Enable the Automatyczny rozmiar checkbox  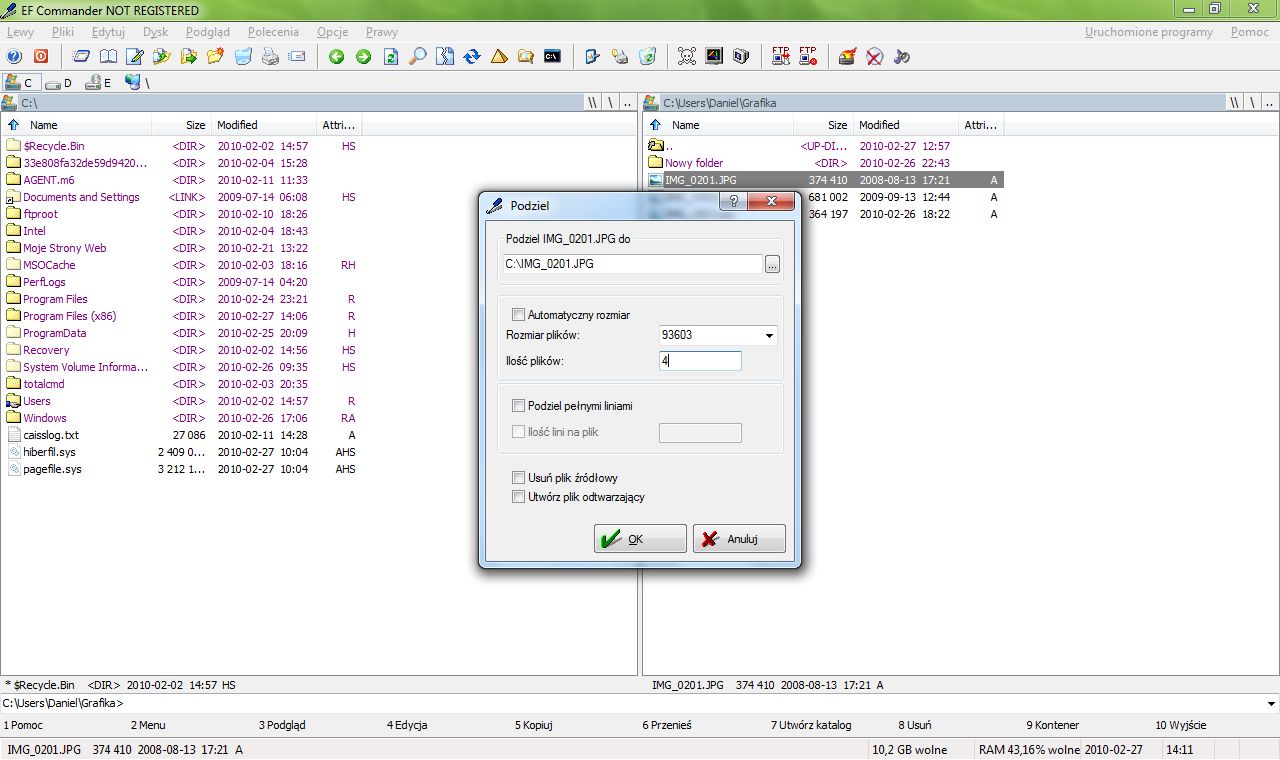(x=518, y=315)
